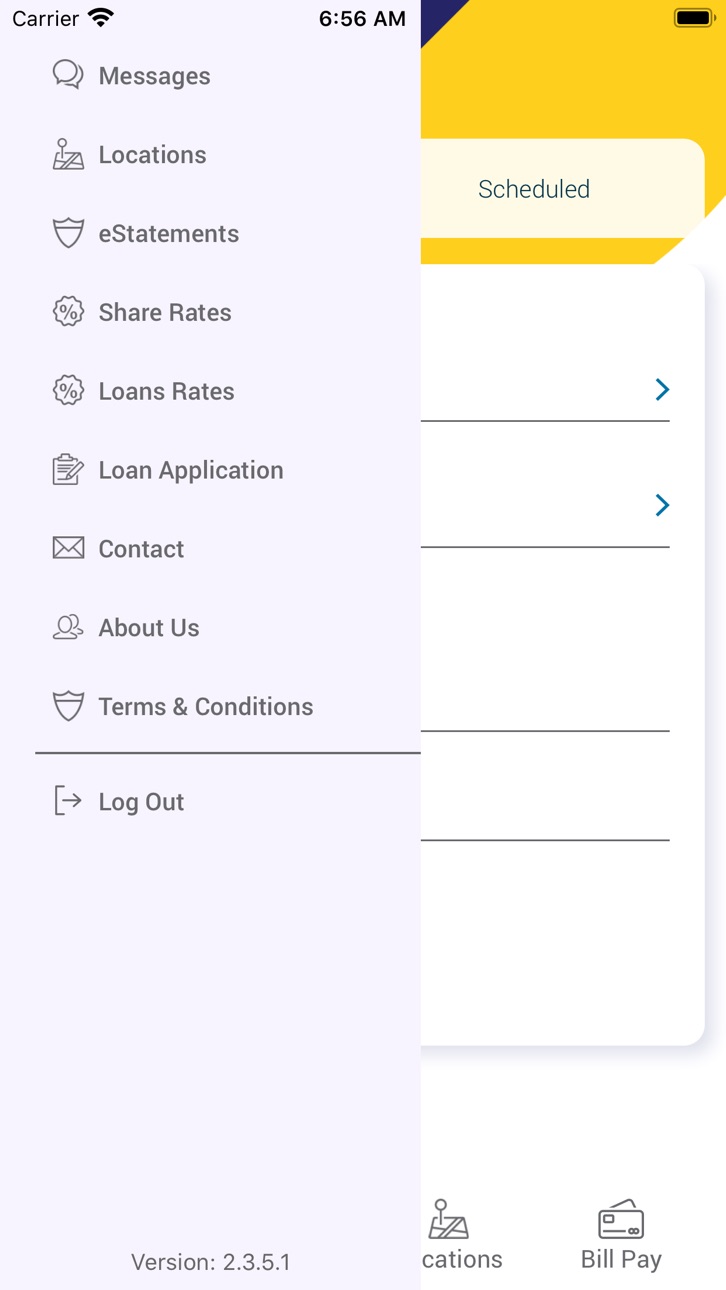
Task: Tap the Log Out arrow icon
Action: click(x=67, y=801)
